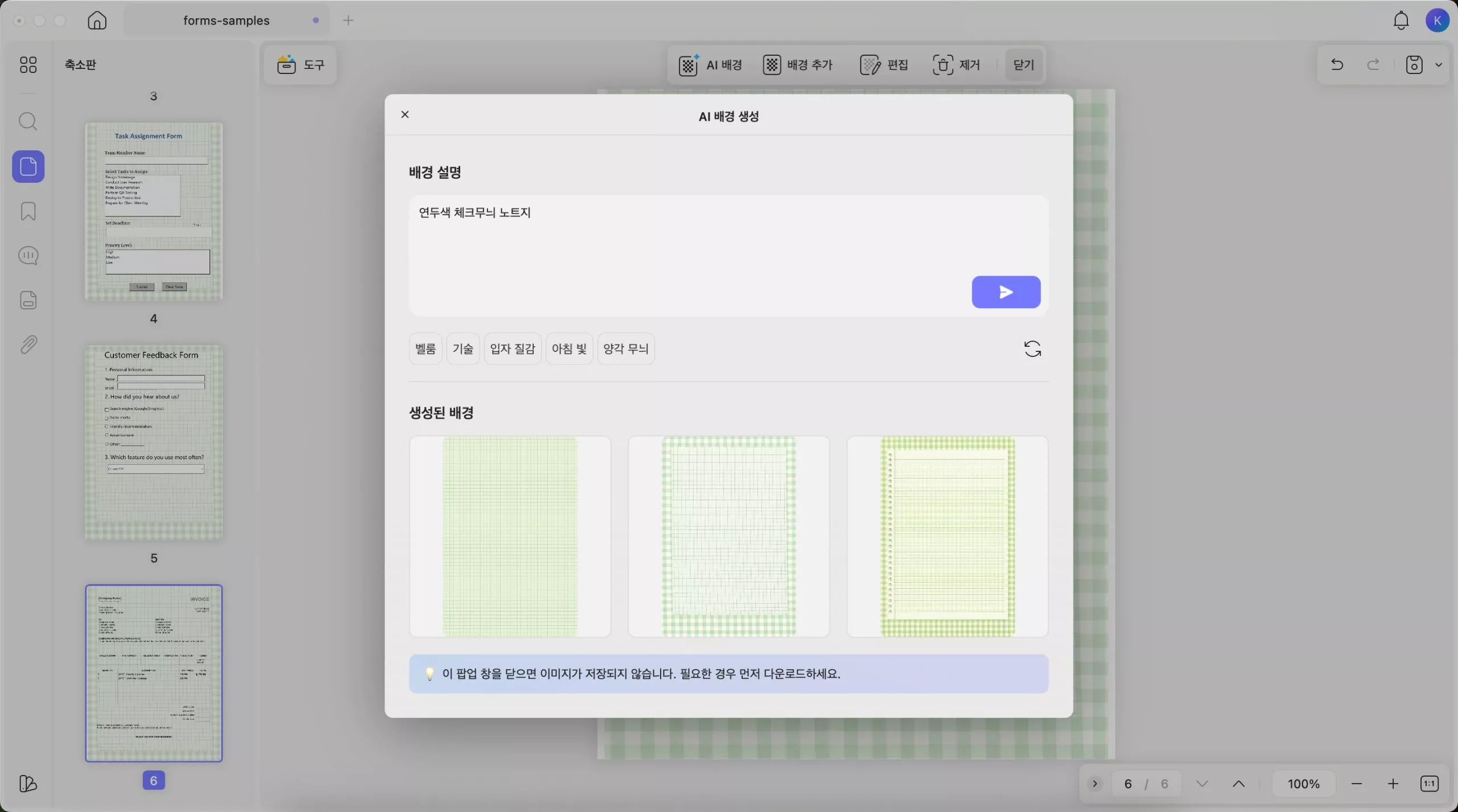Zoom out using the minus control
1458x812 pixels.
[x=1357, y=783]
